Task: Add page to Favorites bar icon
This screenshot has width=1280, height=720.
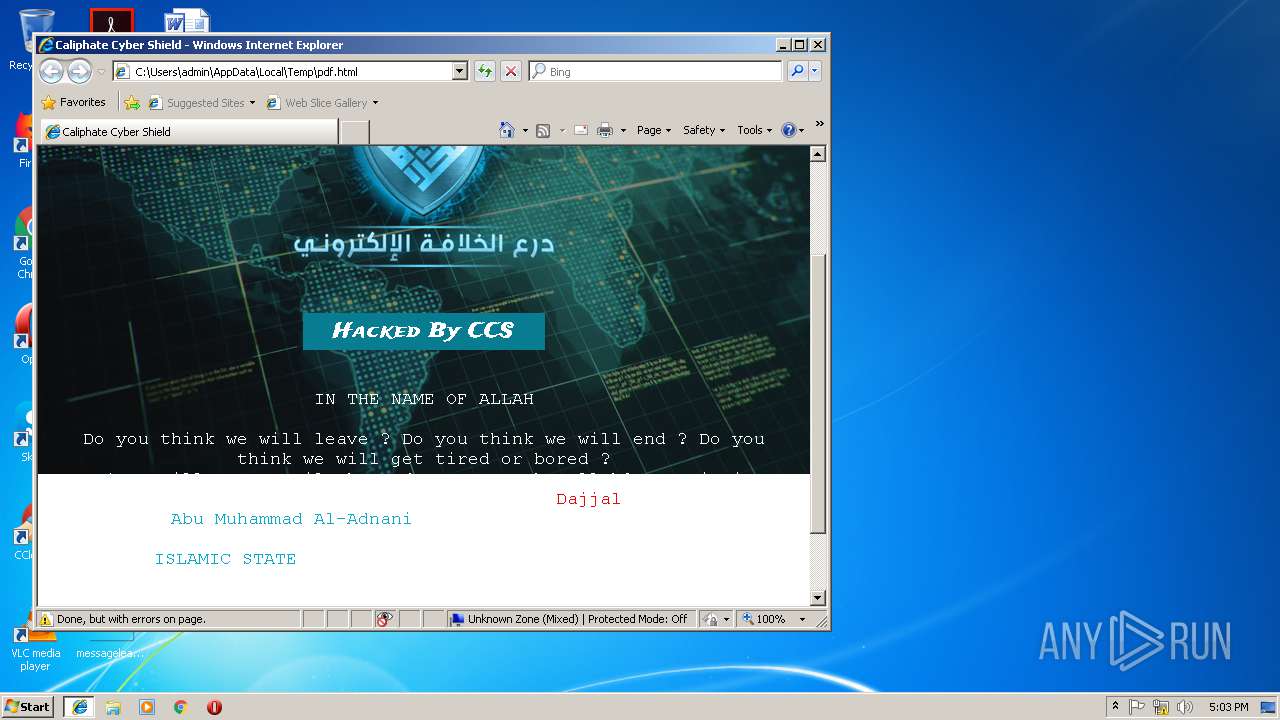Action: 131,102
